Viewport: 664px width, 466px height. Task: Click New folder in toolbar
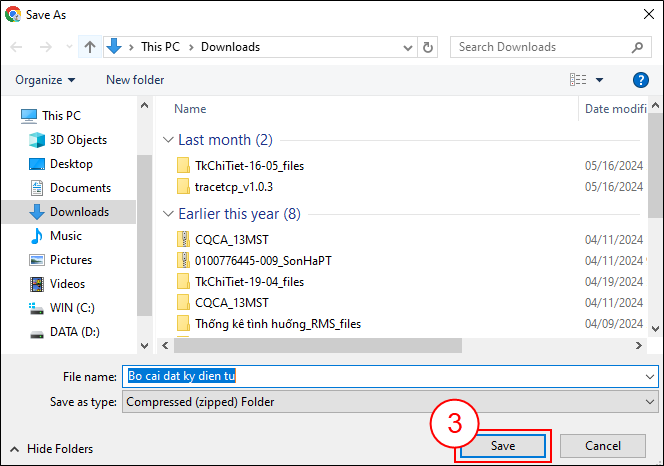135,80
